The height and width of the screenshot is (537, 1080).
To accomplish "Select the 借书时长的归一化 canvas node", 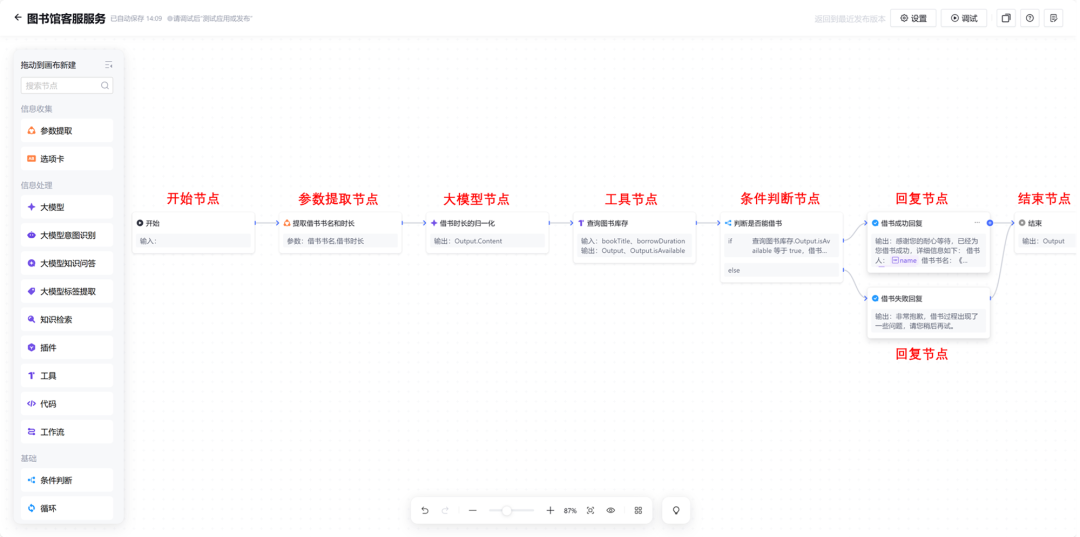I will coord(488,233).
